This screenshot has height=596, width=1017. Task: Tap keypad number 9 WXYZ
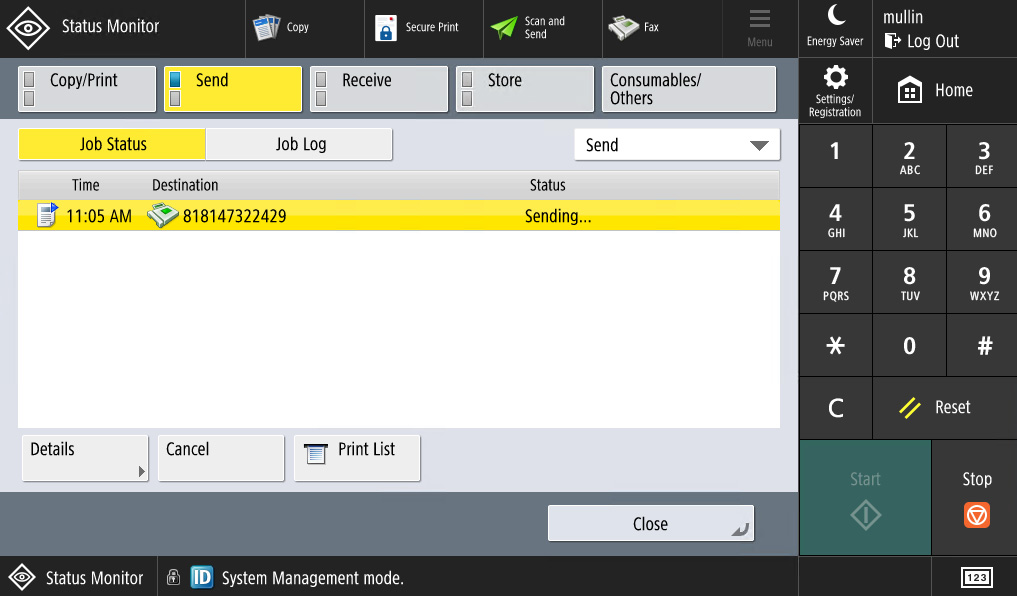point(983,282)
